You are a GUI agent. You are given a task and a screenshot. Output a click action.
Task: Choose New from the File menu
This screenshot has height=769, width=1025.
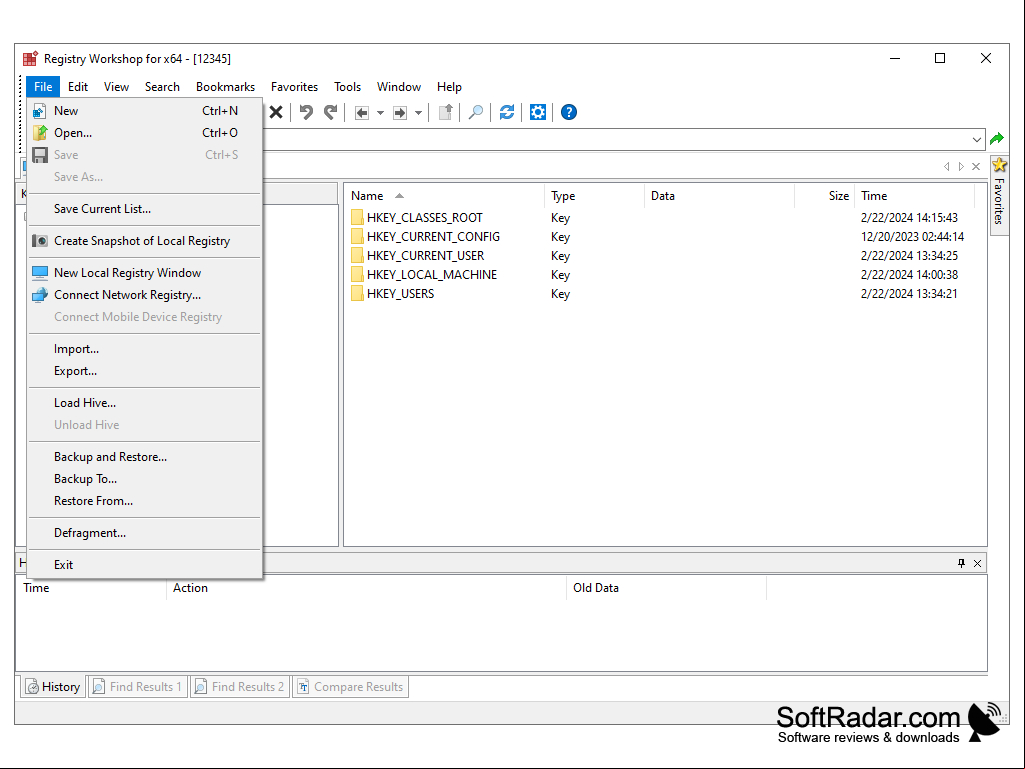pos(145,111)
